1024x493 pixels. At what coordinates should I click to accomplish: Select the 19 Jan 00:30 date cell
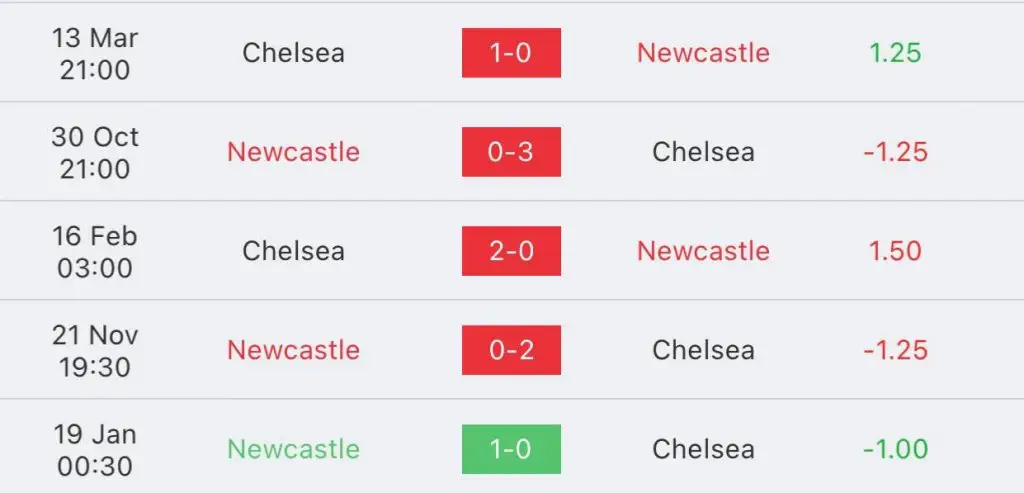[95, 451]
